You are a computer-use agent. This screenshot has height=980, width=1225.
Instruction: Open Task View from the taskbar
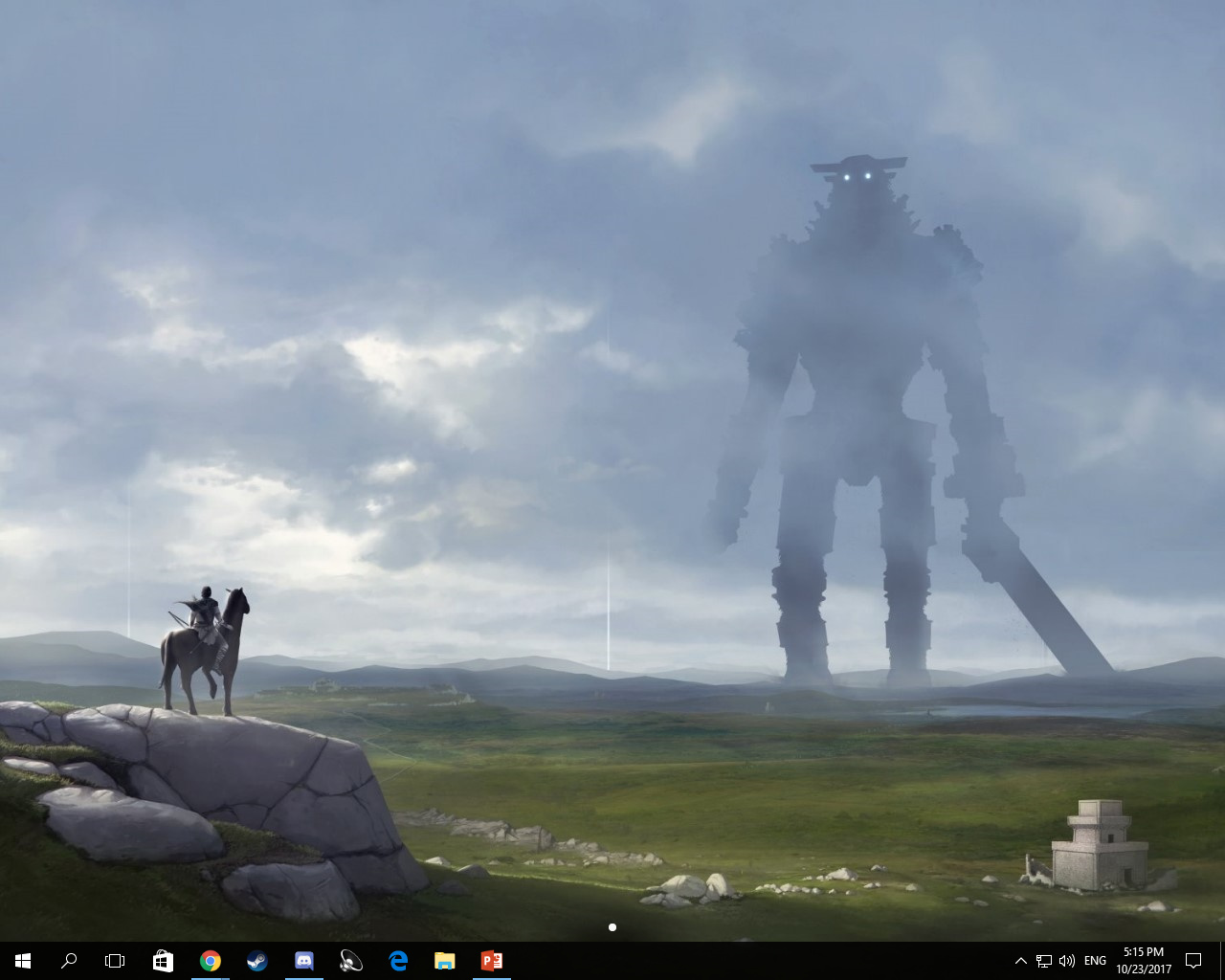(x=115, y=961)
